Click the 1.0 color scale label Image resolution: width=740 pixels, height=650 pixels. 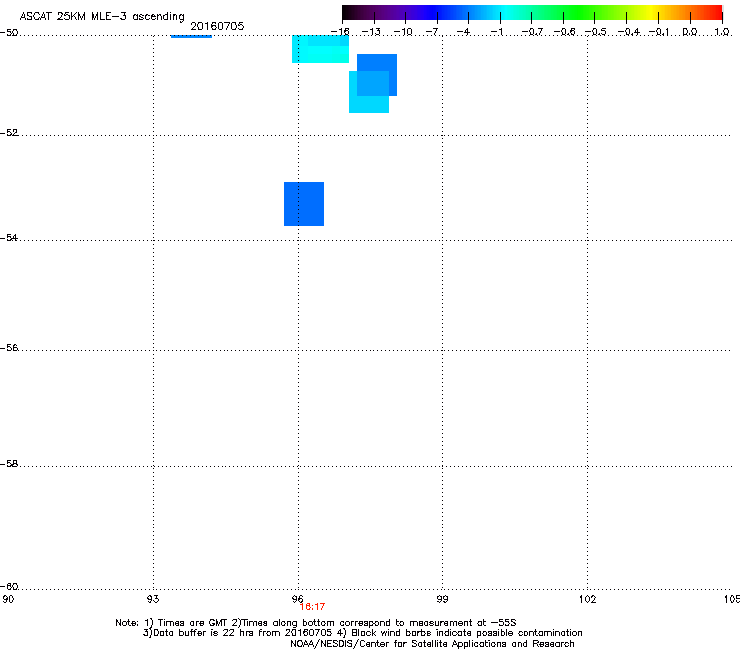(722, 32)
